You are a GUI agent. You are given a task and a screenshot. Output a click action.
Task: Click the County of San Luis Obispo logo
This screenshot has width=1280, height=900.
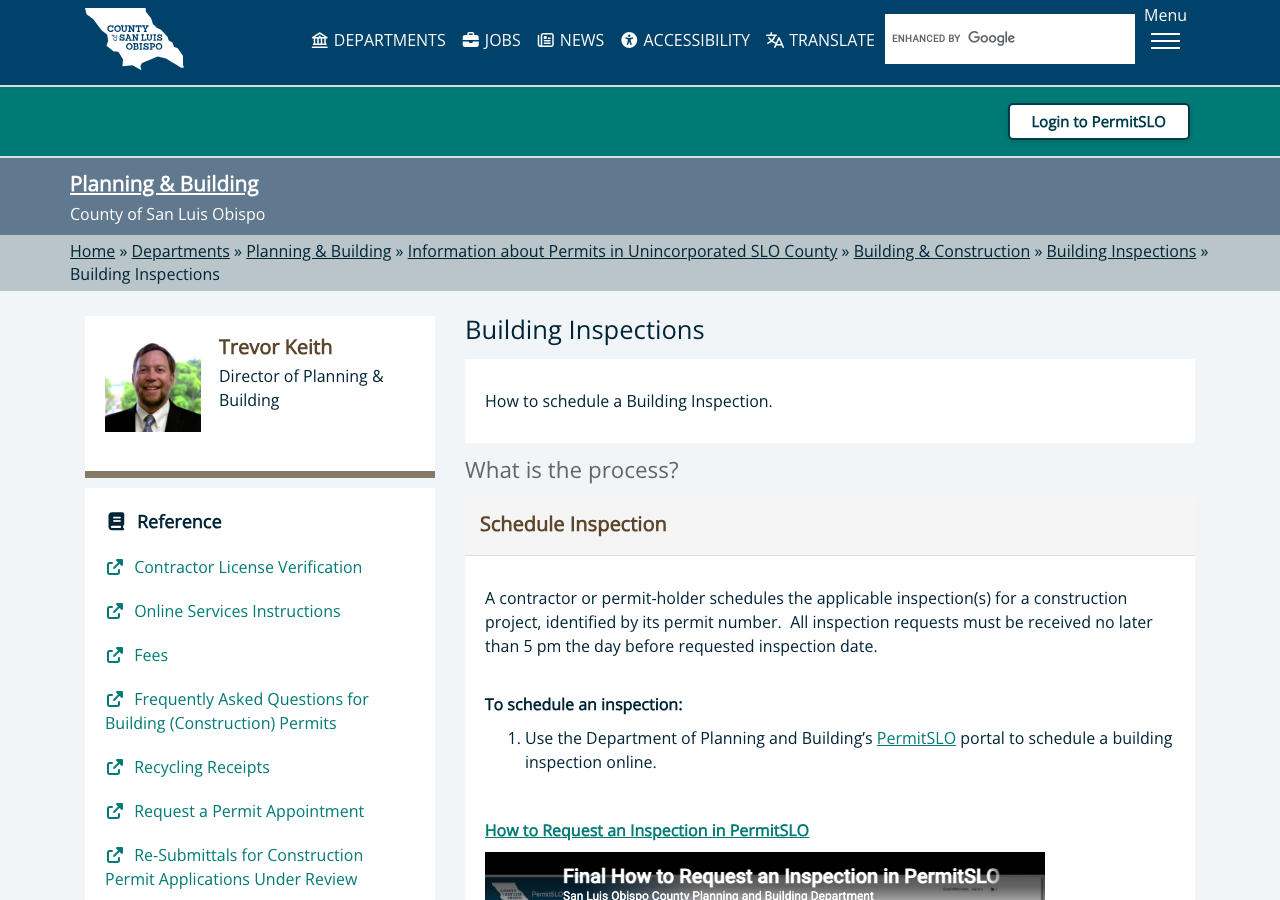tap(134, 39)
